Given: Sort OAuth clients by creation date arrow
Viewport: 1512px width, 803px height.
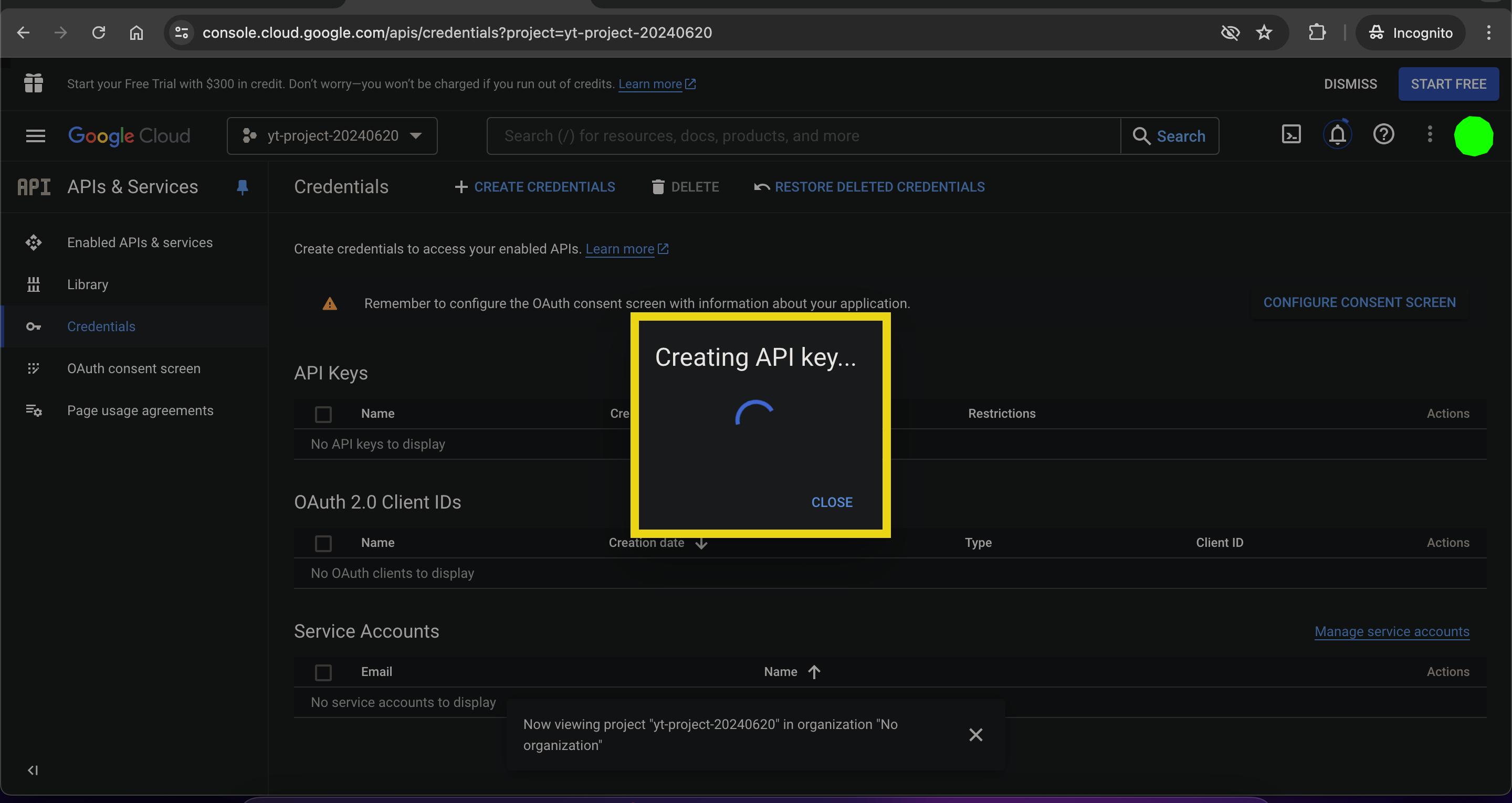Looking at the screenshot, I should (701, 543).
